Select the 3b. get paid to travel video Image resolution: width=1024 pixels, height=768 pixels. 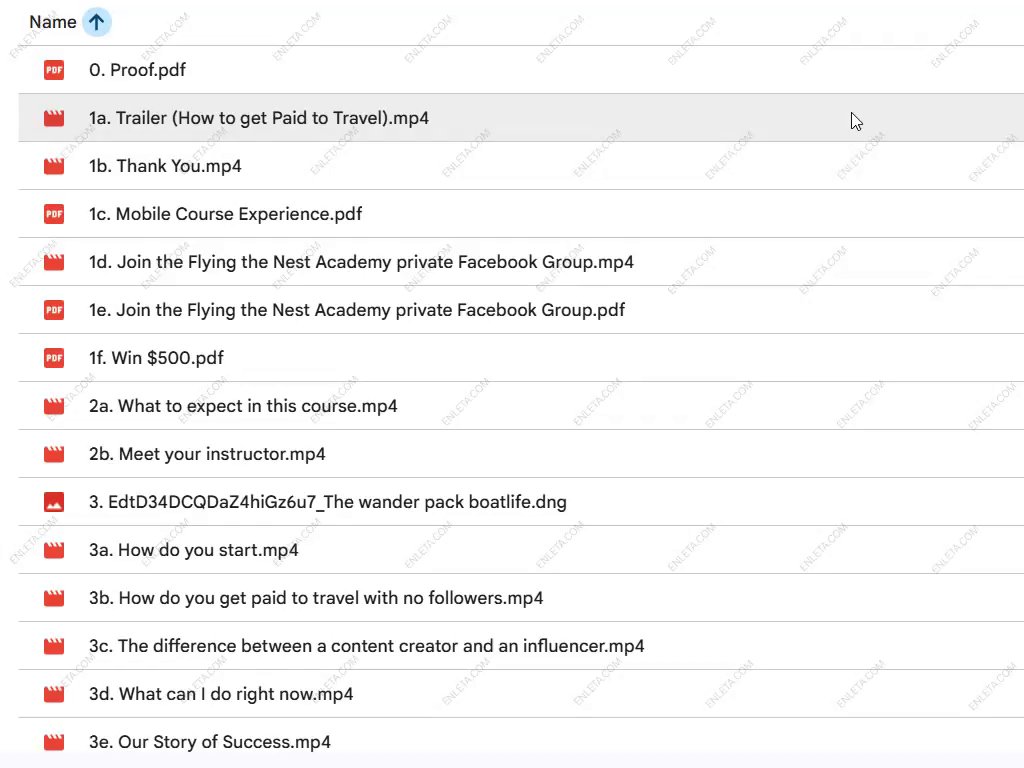[316, 598]
